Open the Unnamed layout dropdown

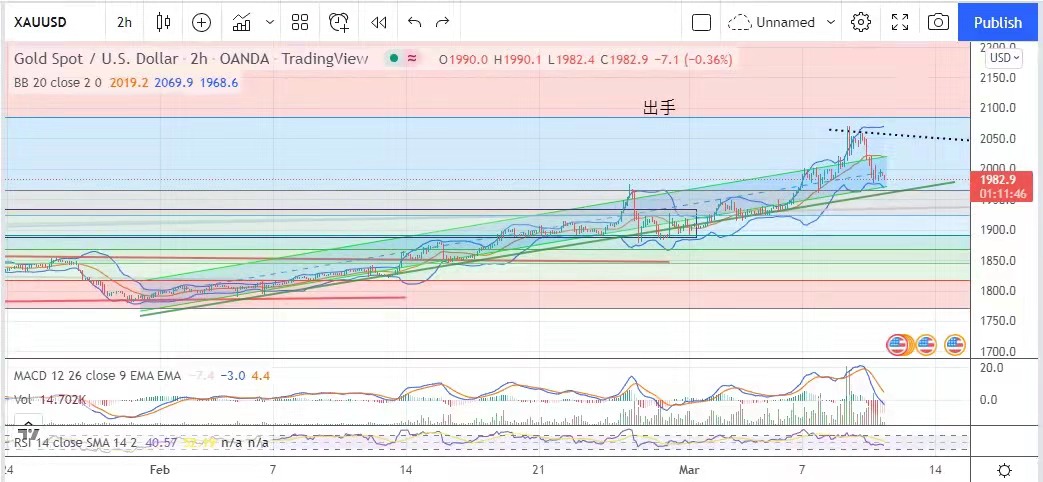pyautogui.click(x=783, y=22)
